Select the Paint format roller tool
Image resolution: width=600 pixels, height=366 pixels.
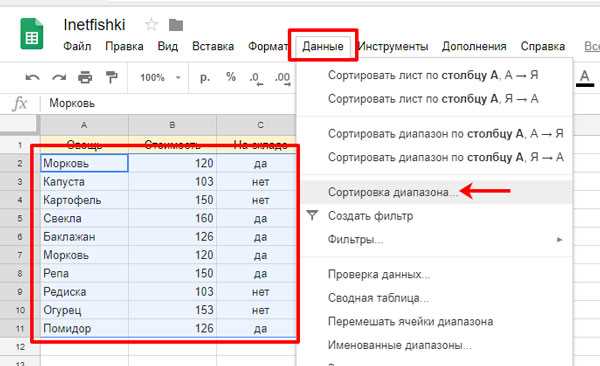pyautogui.click(x=111, y=78)
